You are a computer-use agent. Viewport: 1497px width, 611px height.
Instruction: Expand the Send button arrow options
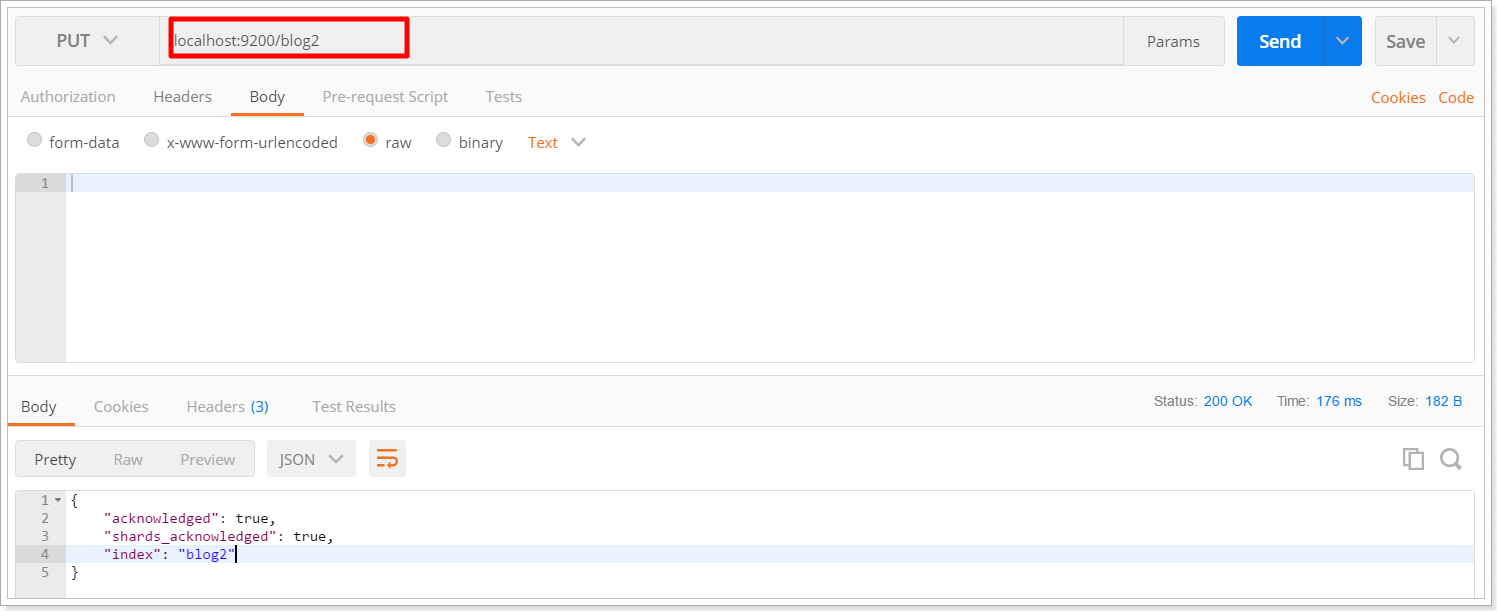[x=1342, y=41]
